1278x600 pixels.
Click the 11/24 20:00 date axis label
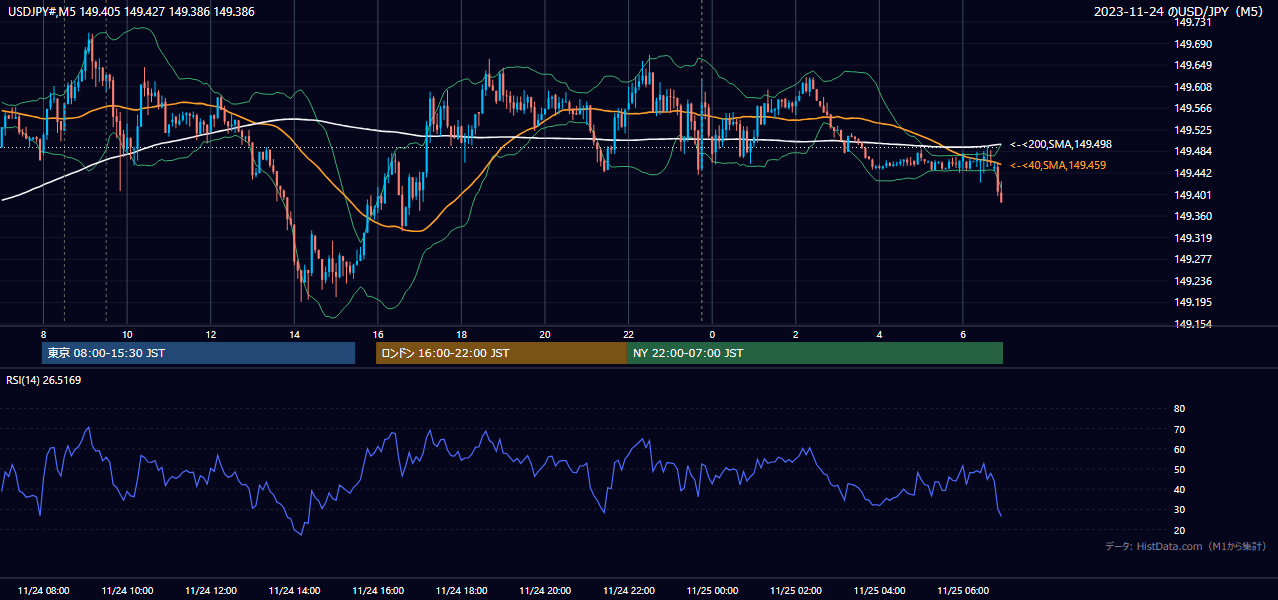pos(545,590)
